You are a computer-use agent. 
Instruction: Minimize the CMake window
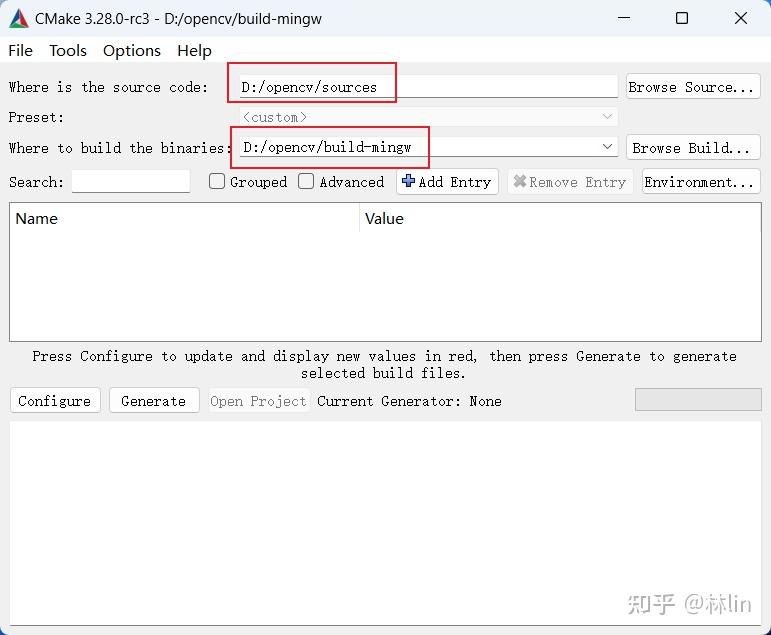point(624,18)
